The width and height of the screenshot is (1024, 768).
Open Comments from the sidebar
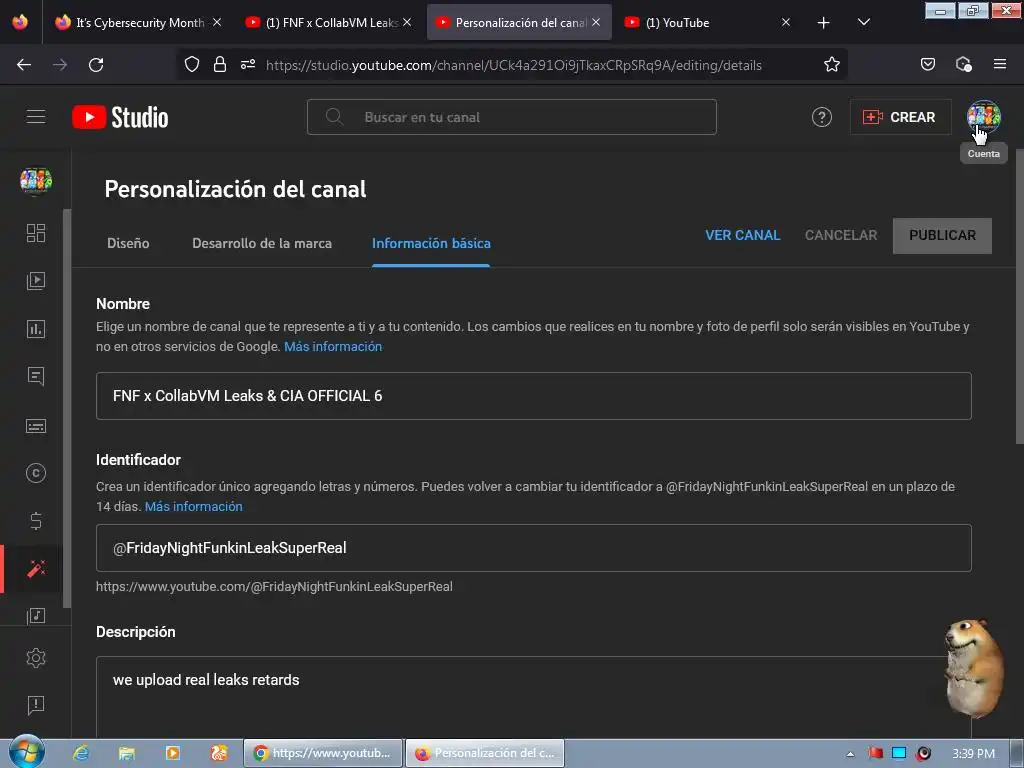click(x=36, y=376)
